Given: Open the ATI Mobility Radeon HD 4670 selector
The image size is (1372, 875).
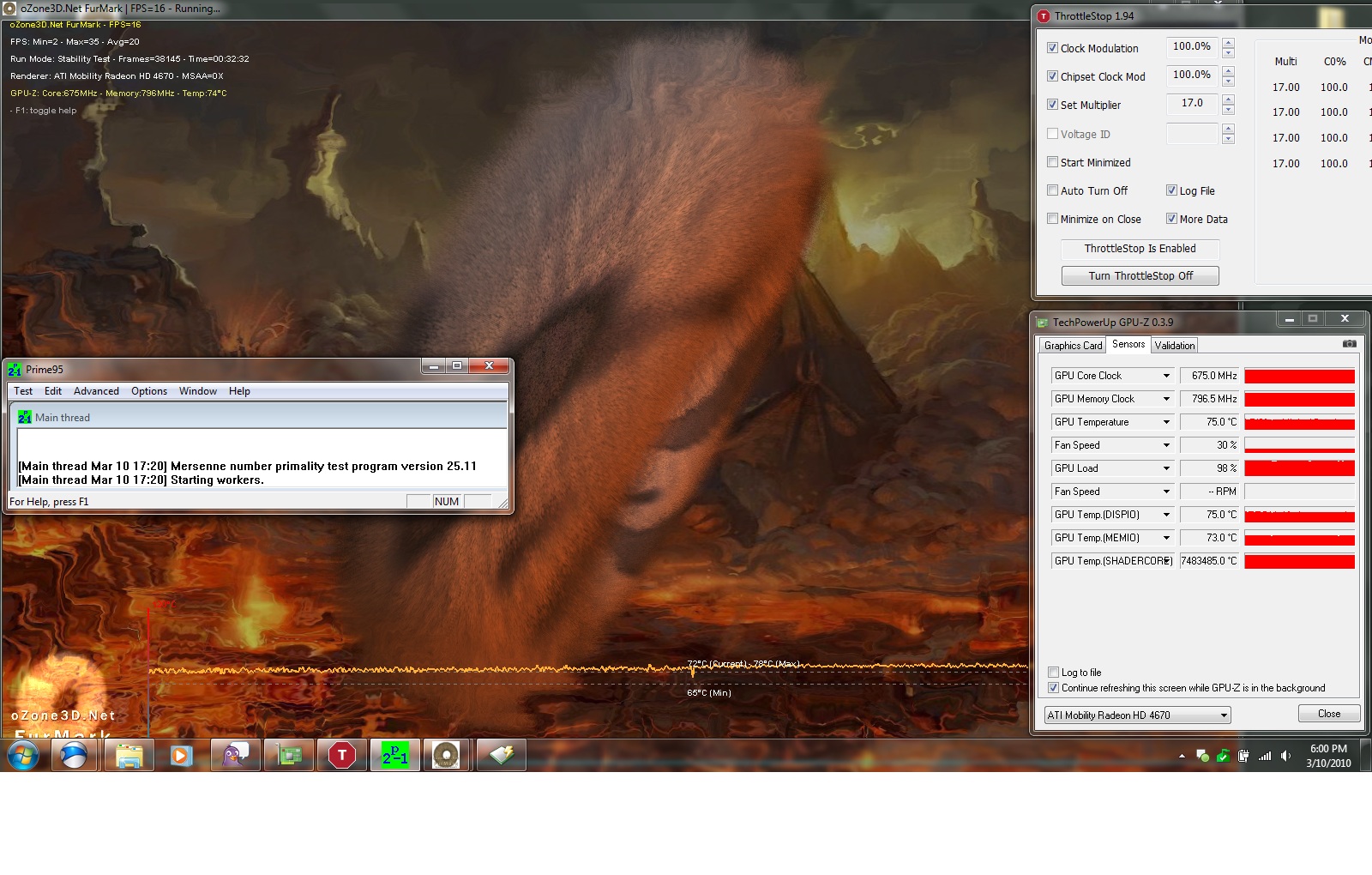Looking at the screenshot, I should (x=1137, y=715).
